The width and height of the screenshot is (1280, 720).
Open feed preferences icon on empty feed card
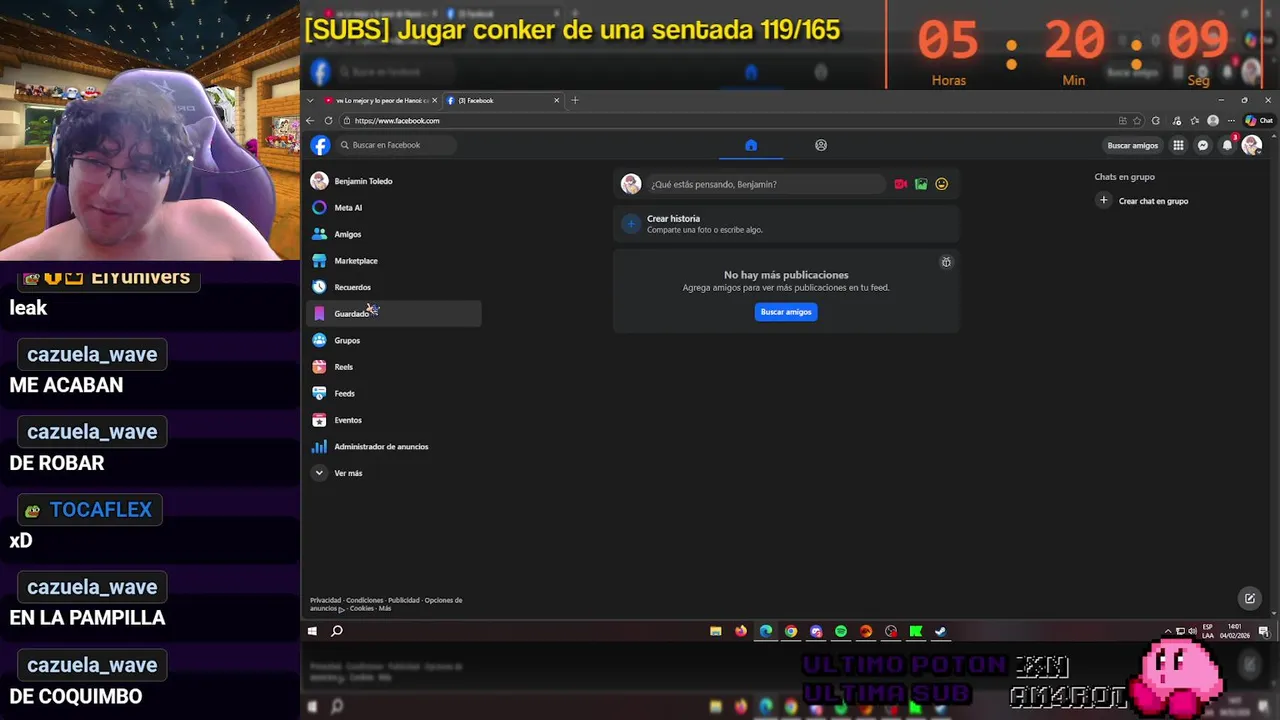point(946,262)
